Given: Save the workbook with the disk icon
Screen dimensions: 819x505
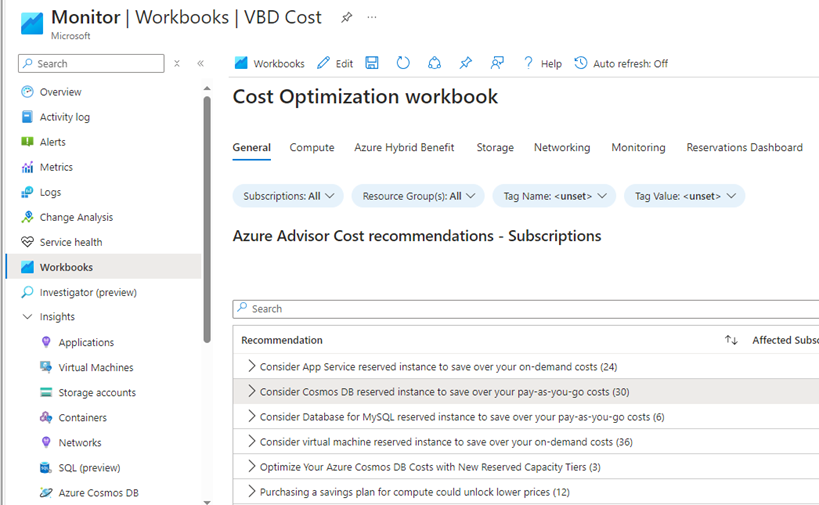Looking at the screenshot, I should tap(372, 63).
